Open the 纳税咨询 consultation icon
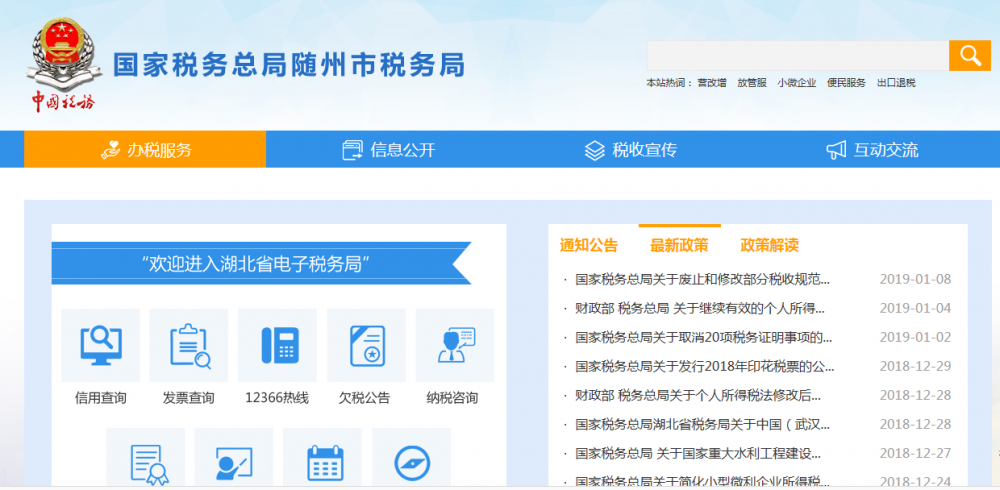The image size is (1000, 490). 454,345
